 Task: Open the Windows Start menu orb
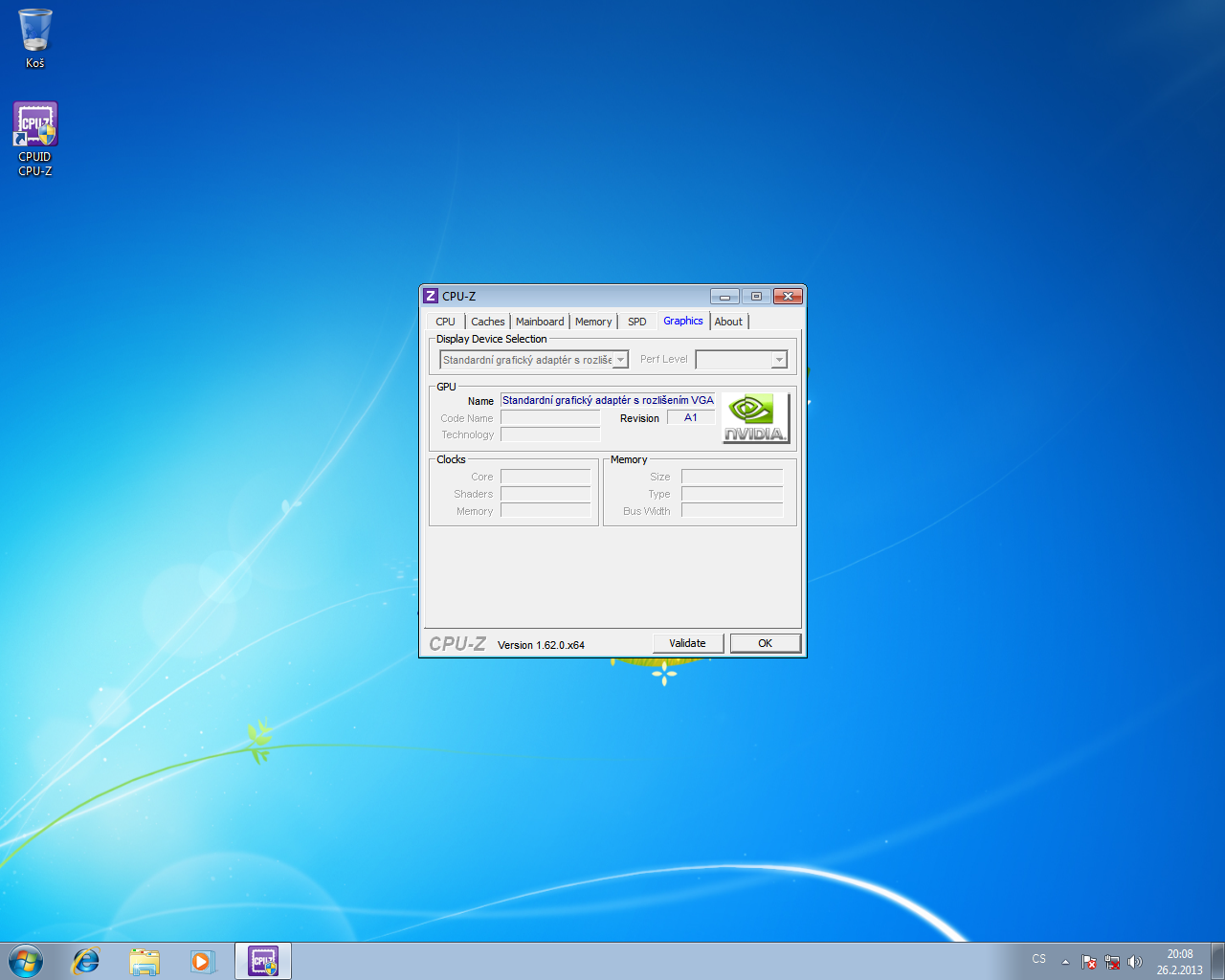click(x=26, y=961)
